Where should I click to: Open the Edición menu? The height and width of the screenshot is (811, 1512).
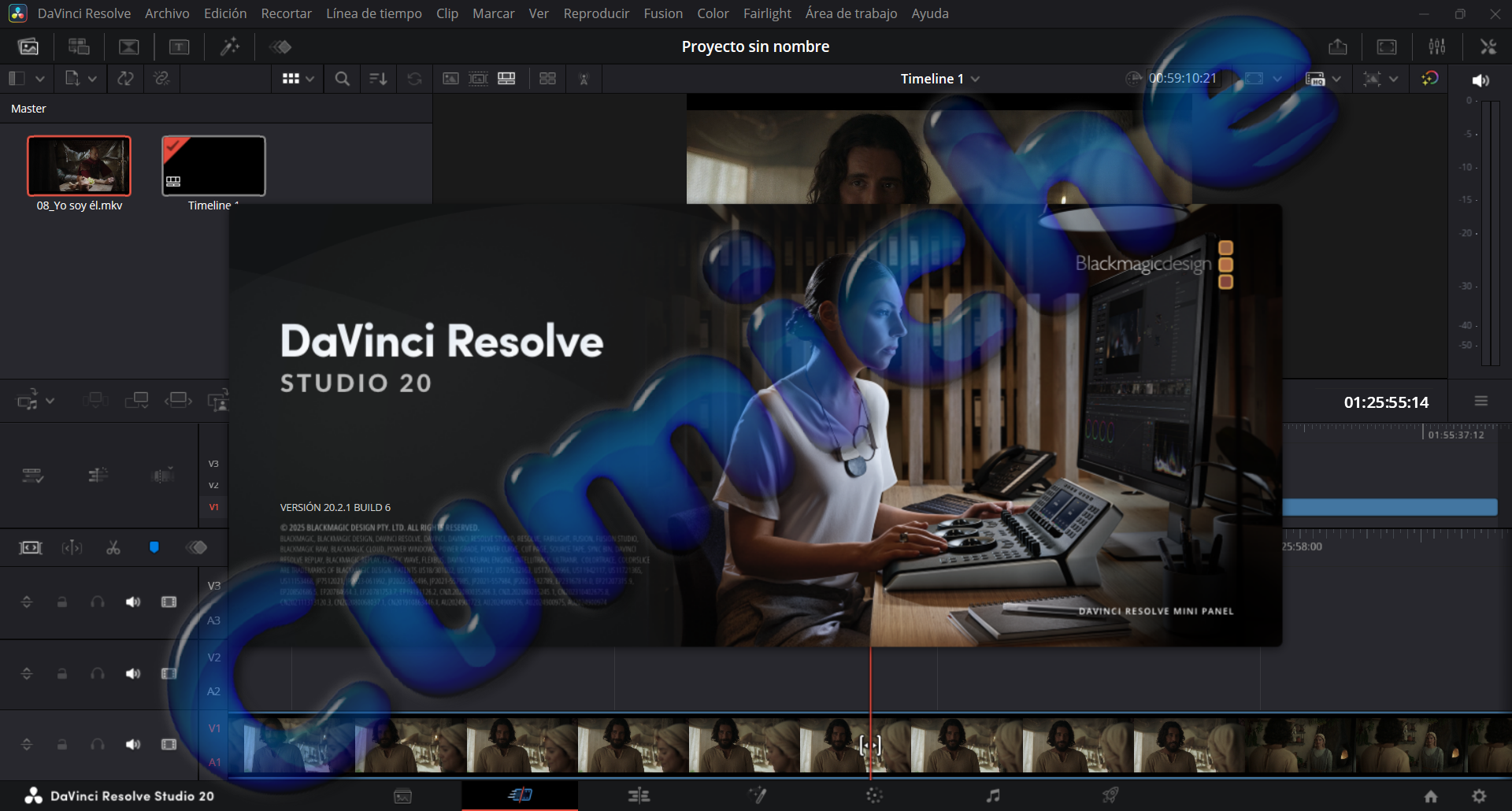[x=225, y=13]
